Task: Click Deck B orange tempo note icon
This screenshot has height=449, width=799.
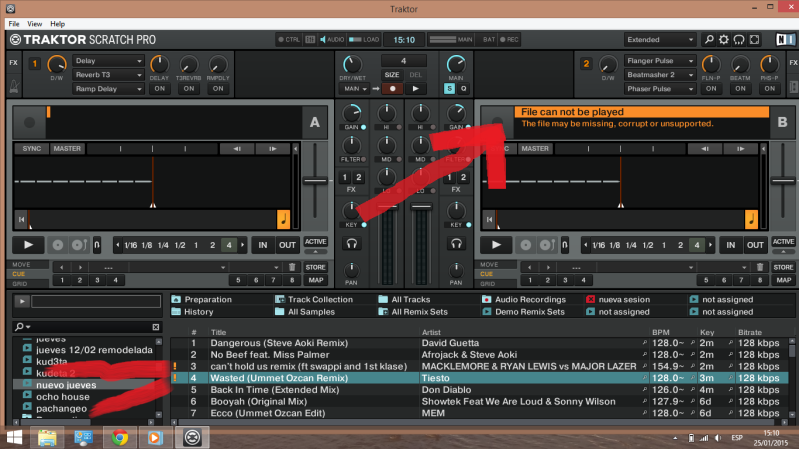Action: pos(751,219)
